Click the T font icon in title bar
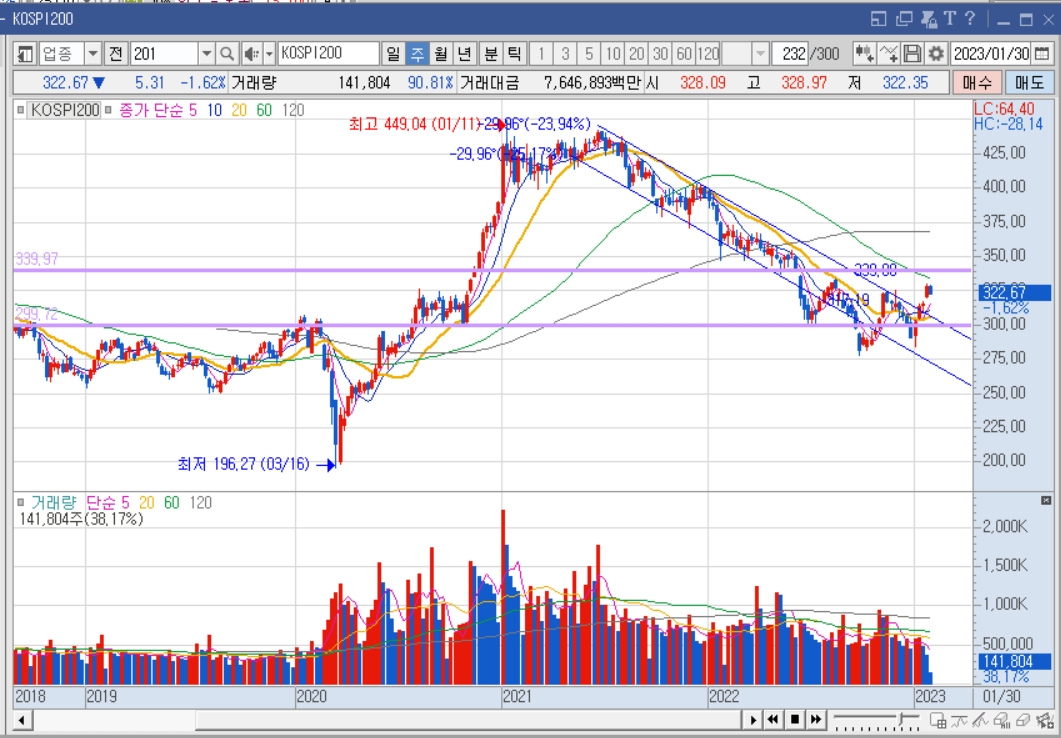This screenshot has height=738, width=1061. (x=950, y=18)
